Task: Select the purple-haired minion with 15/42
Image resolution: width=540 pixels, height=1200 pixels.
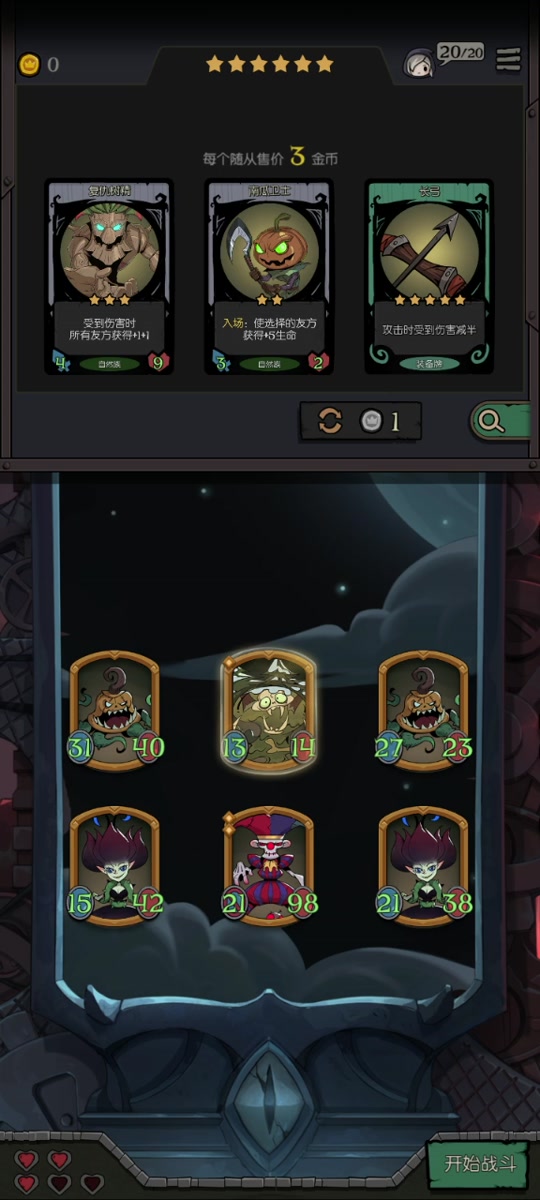Action: [115, 866]
